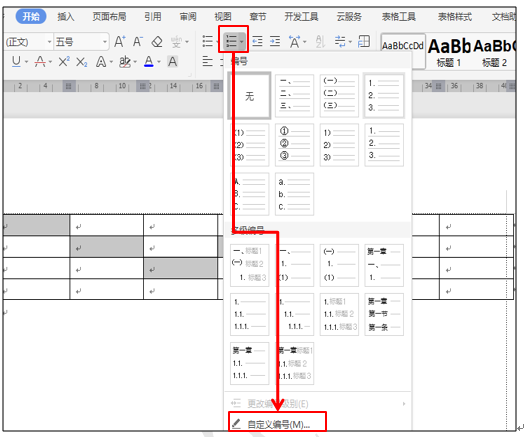Click the numbering list icon

pyautogui.click(x=231, y=41)
